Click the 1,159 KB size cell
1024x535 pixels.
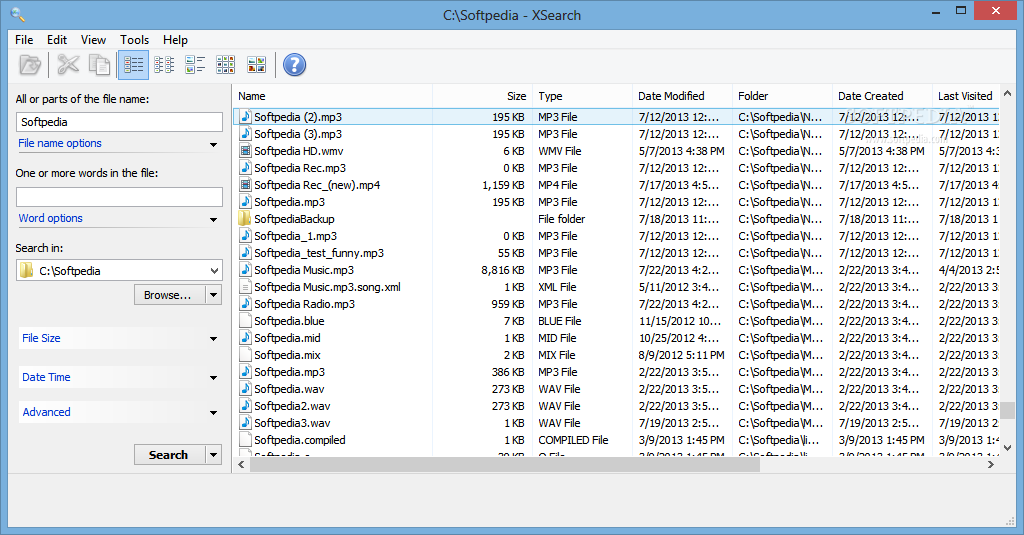503,184
